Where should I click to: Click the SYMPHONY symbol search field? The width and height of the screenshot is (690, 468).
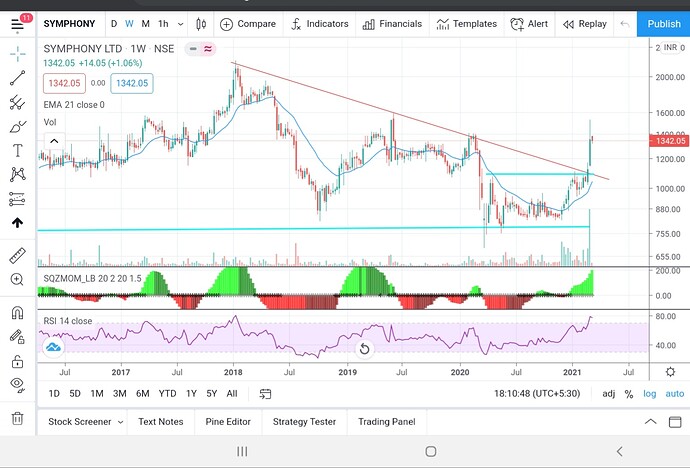(x=69, y=24)
